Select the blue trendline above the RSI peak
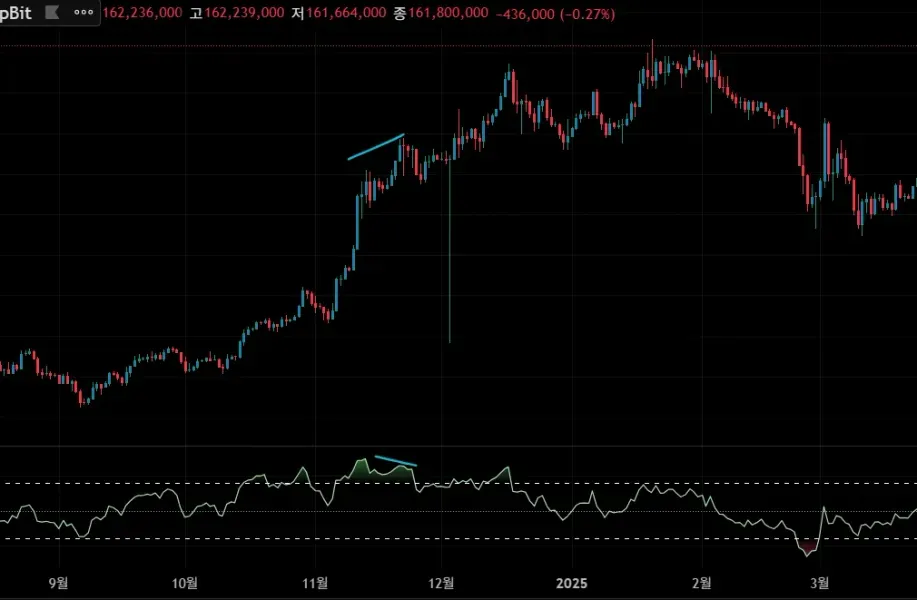The image size is (917, 600). tap(396, 461)
